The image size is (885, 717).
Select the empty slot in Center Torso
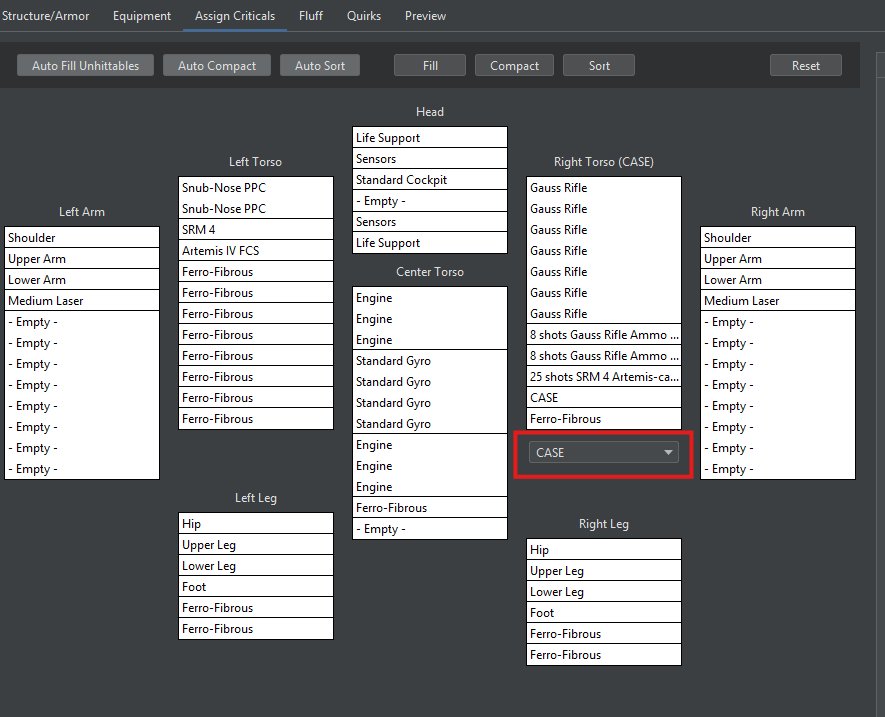(430, 530)
